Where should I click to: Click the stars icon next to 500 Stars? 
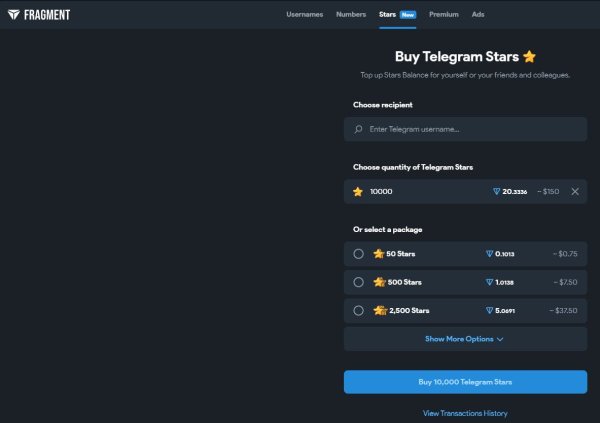coord(378,282)
